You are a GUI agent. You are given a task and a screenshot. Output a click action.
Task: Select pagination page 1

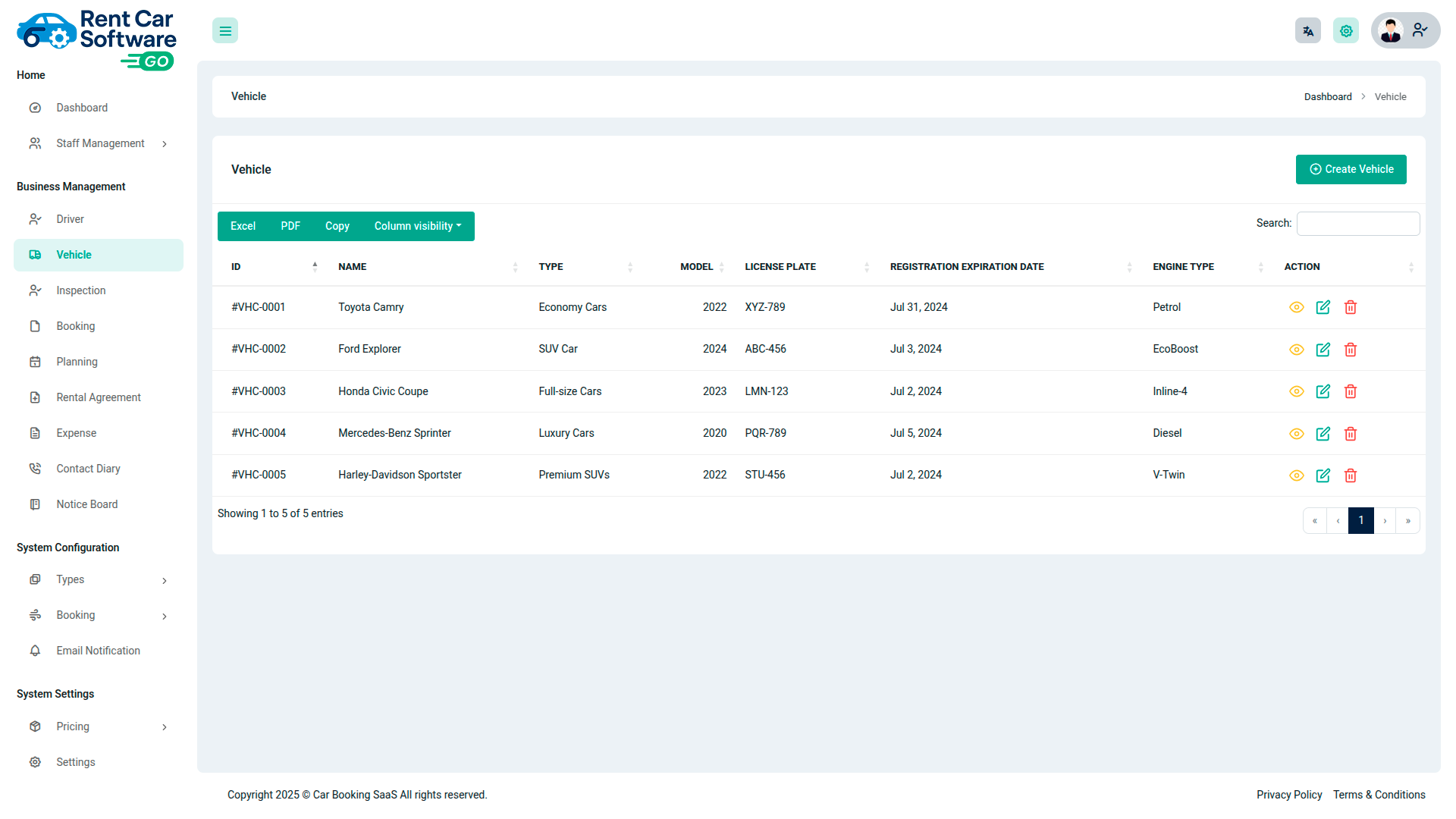pyautogui.click(x=1361, y=520)
